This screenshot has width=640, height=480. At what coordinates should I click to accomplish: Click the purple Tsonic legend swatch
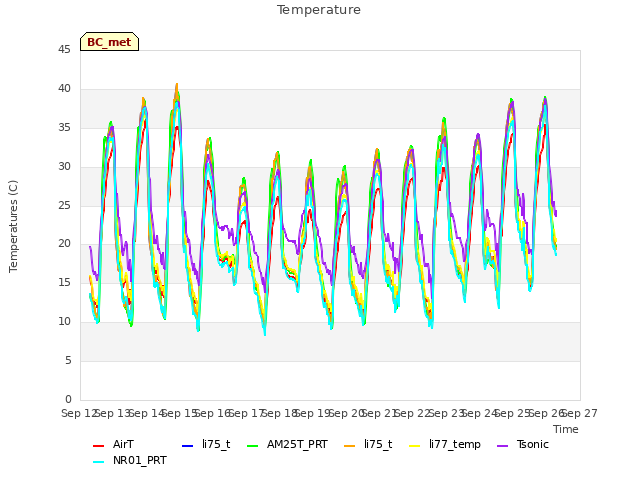(503, 446)
